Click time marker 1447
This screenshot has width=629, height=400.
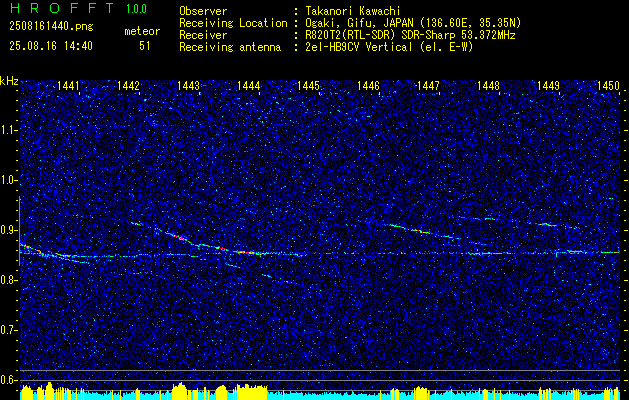(x=428, y=85)
